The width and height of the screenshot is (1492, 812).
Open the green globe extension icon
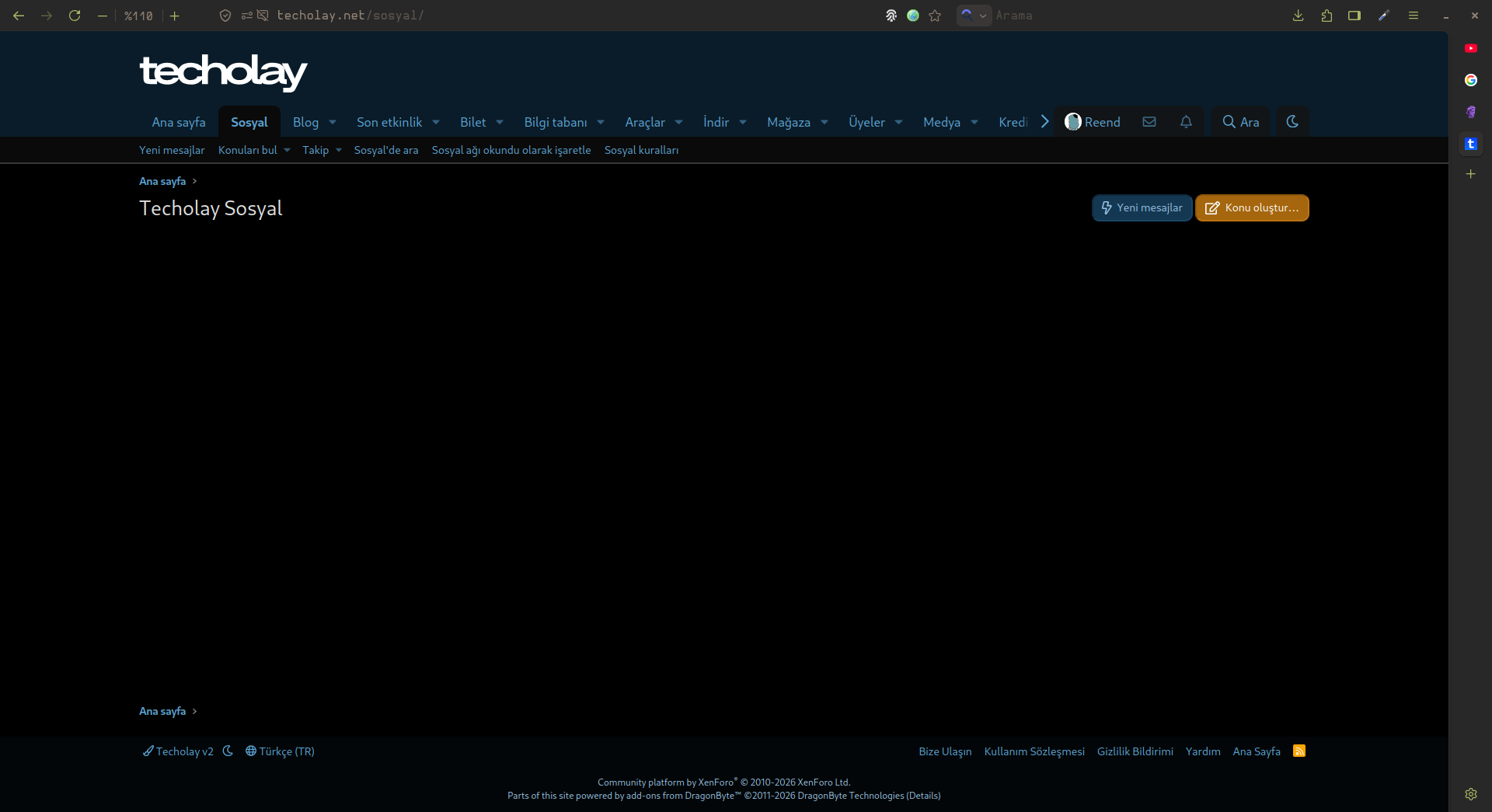point(913,16)
